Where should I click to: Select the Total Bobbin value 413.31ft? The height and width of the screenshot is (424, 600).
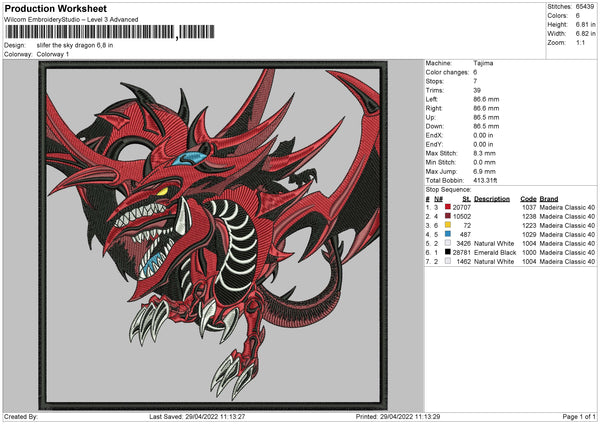pos(485,180)
